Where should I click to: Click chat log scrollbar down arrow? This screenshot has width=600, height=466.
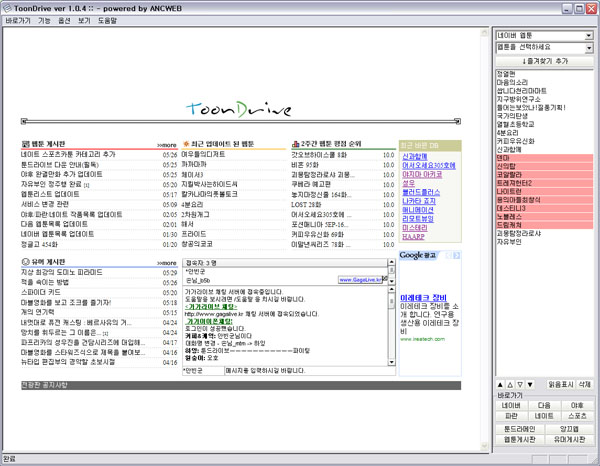[x=391, y=362]
